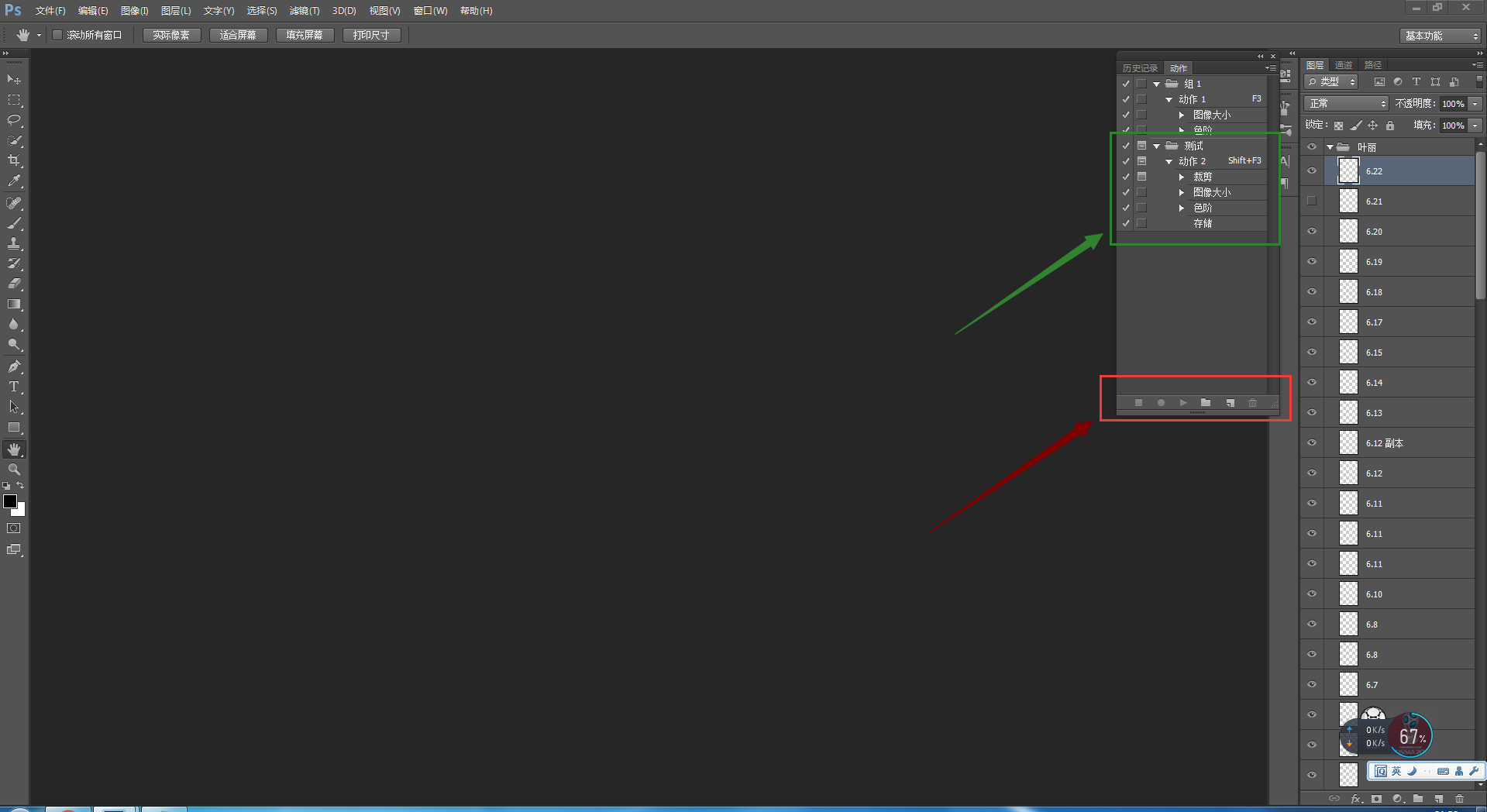Image resolution: width=1487 pixels, height=812 pixels.
Task: Expand 色阶 step under 动作 2
Action: [x=1182, y=208]
